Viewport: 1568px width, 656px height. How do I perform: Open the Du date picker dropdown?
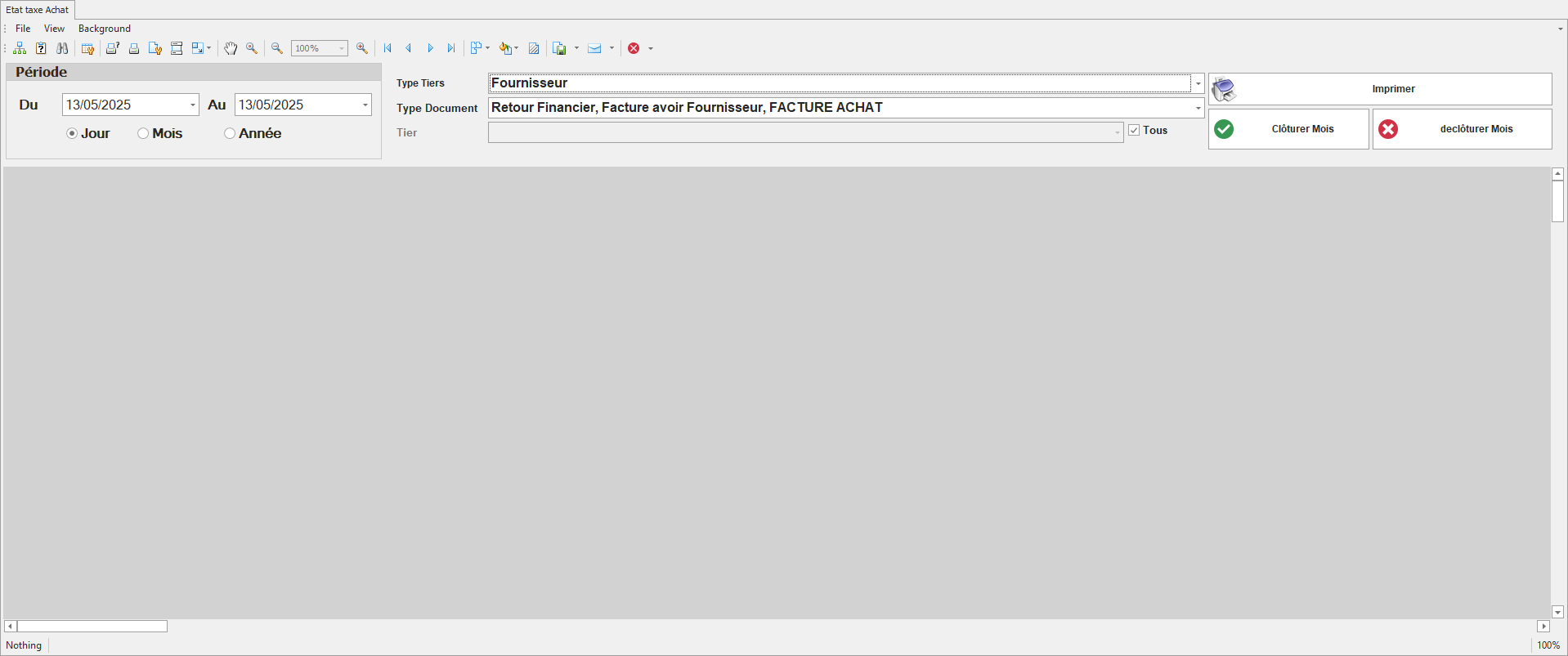[192, 105]
